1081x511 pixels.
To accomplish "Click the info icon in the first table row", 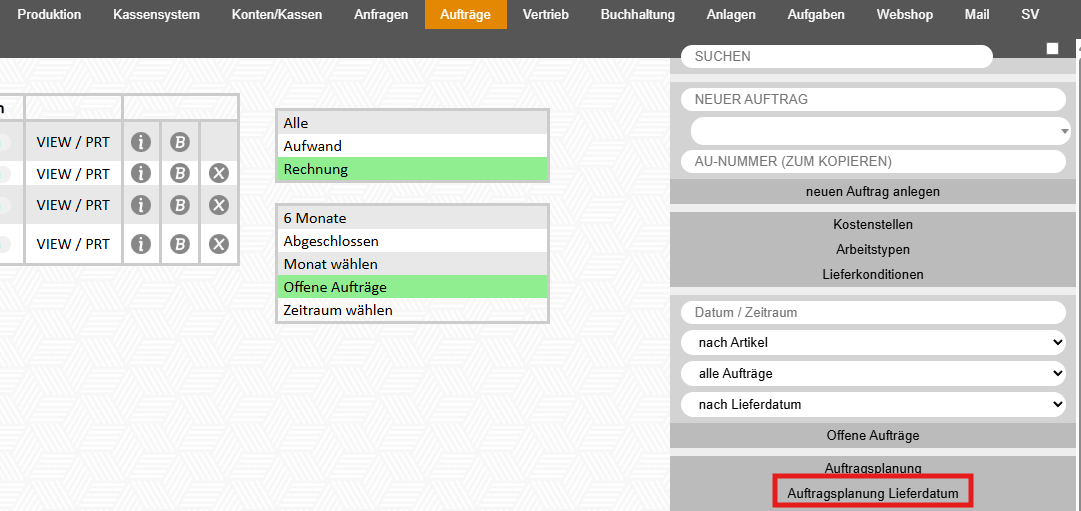I will (x=141, y=142).
